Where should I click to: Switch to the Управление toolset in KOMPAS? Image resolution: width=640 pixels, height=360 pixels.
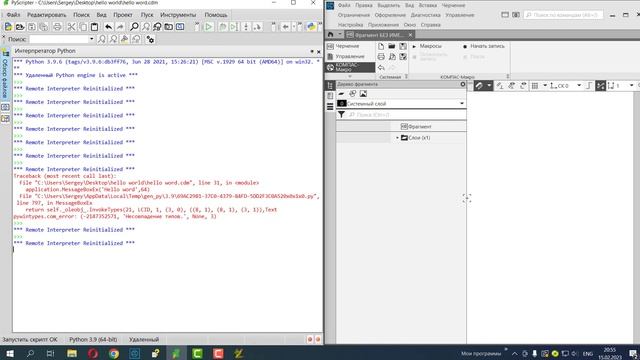349,56
